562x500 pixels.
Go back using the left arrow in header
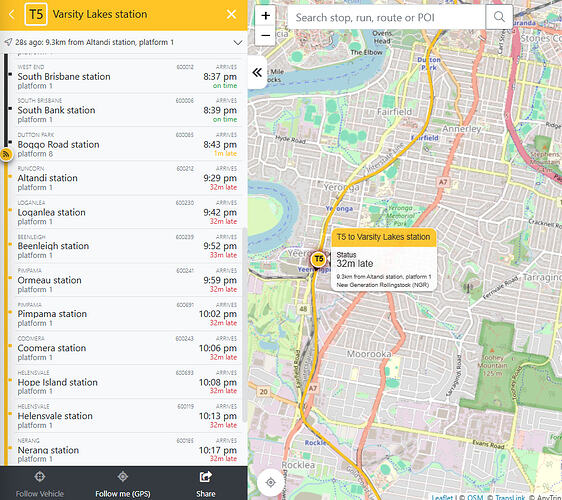(x=11, y=14)
